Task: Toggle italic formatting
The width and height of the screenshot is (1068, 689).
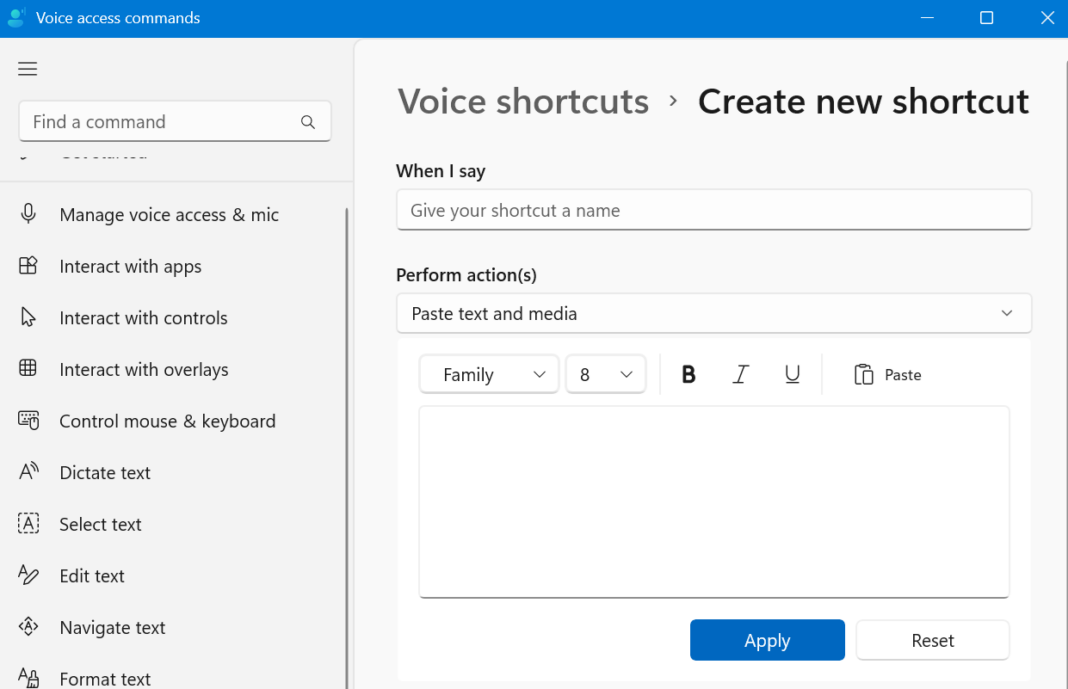Action: tap(741, 374)
